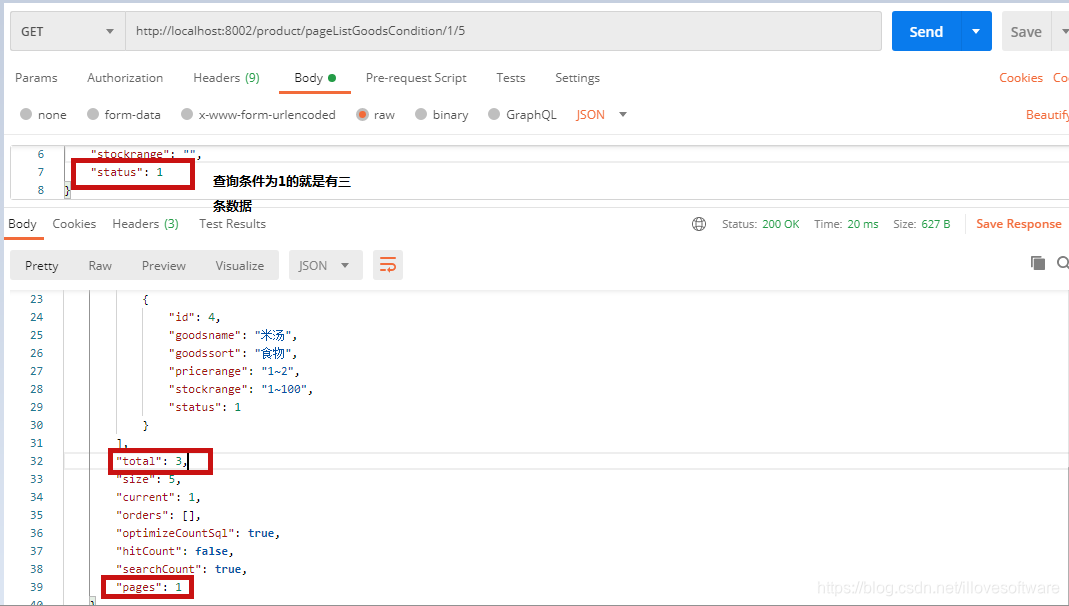Click the "id": 4 response line

[x=194, y=316]
